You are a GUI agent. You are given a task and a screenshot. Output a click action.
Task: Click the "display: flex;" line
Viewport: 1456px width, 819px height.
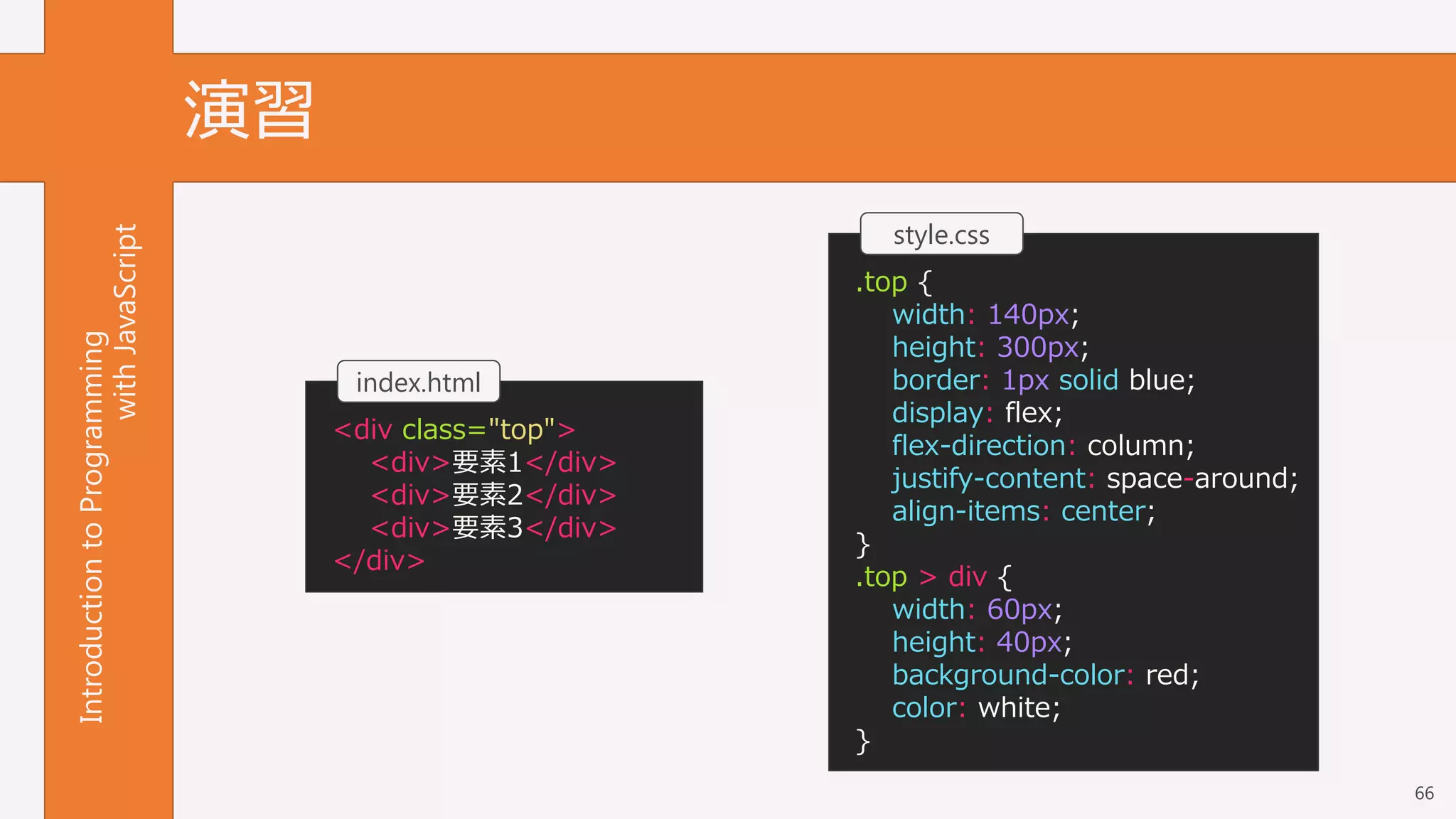(977, 413)
